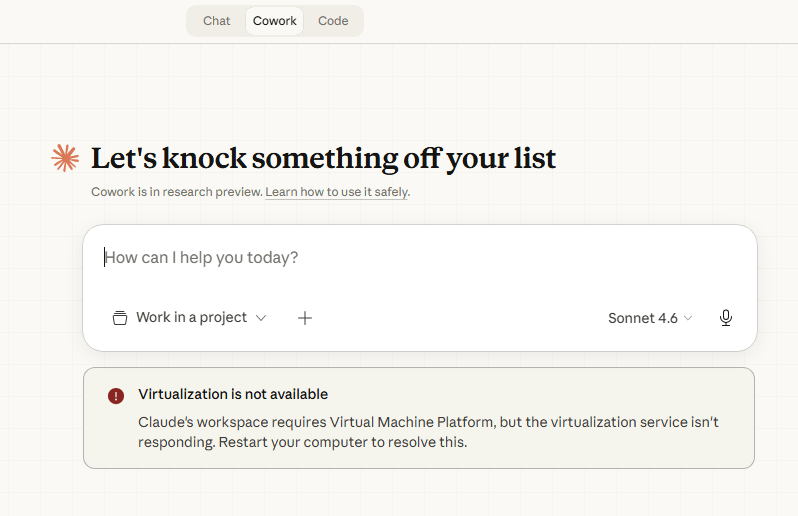Activate the microphone voice input icon
Screen dimensions: 798x516
pos(726,318)
